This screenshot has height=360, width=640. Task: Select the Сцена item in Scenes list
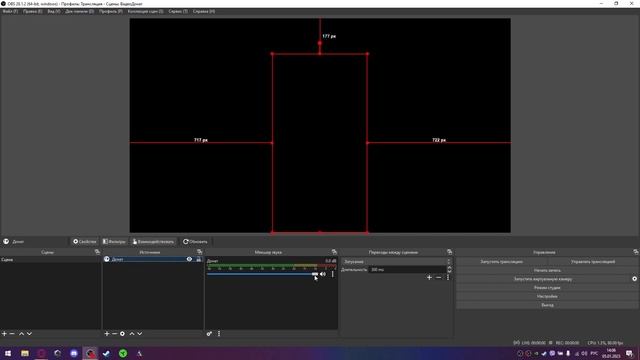point(50,259)
